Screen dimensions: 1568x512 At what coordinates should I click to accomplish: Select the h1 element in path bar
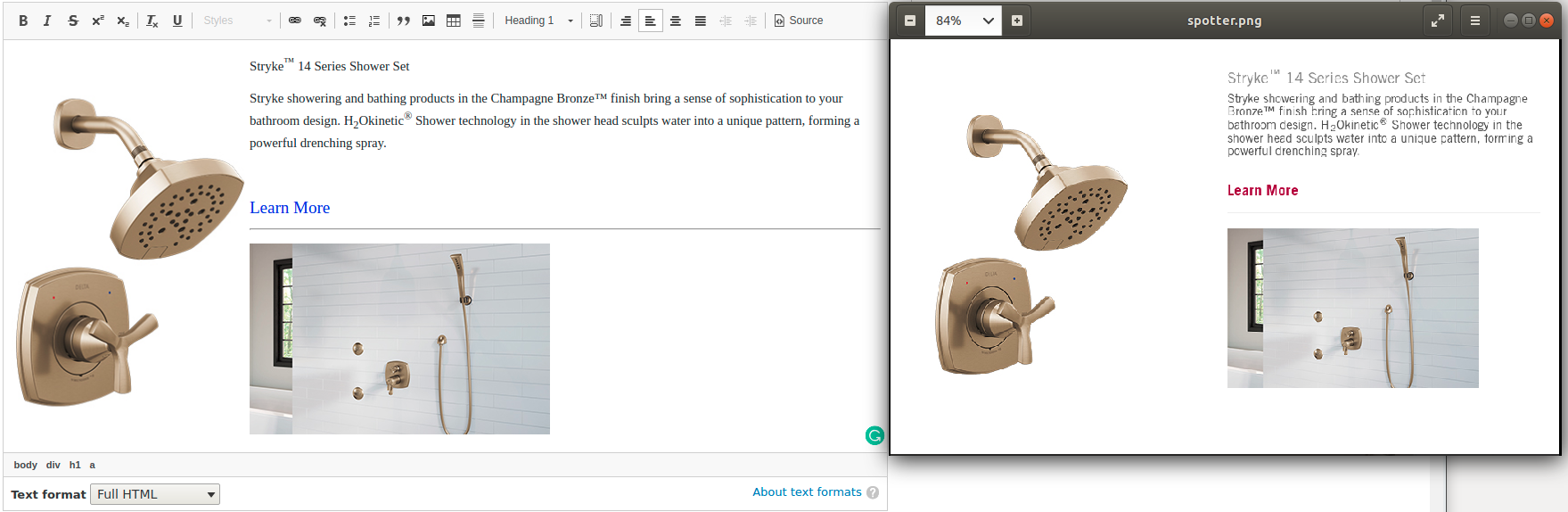tap(75, 465)
